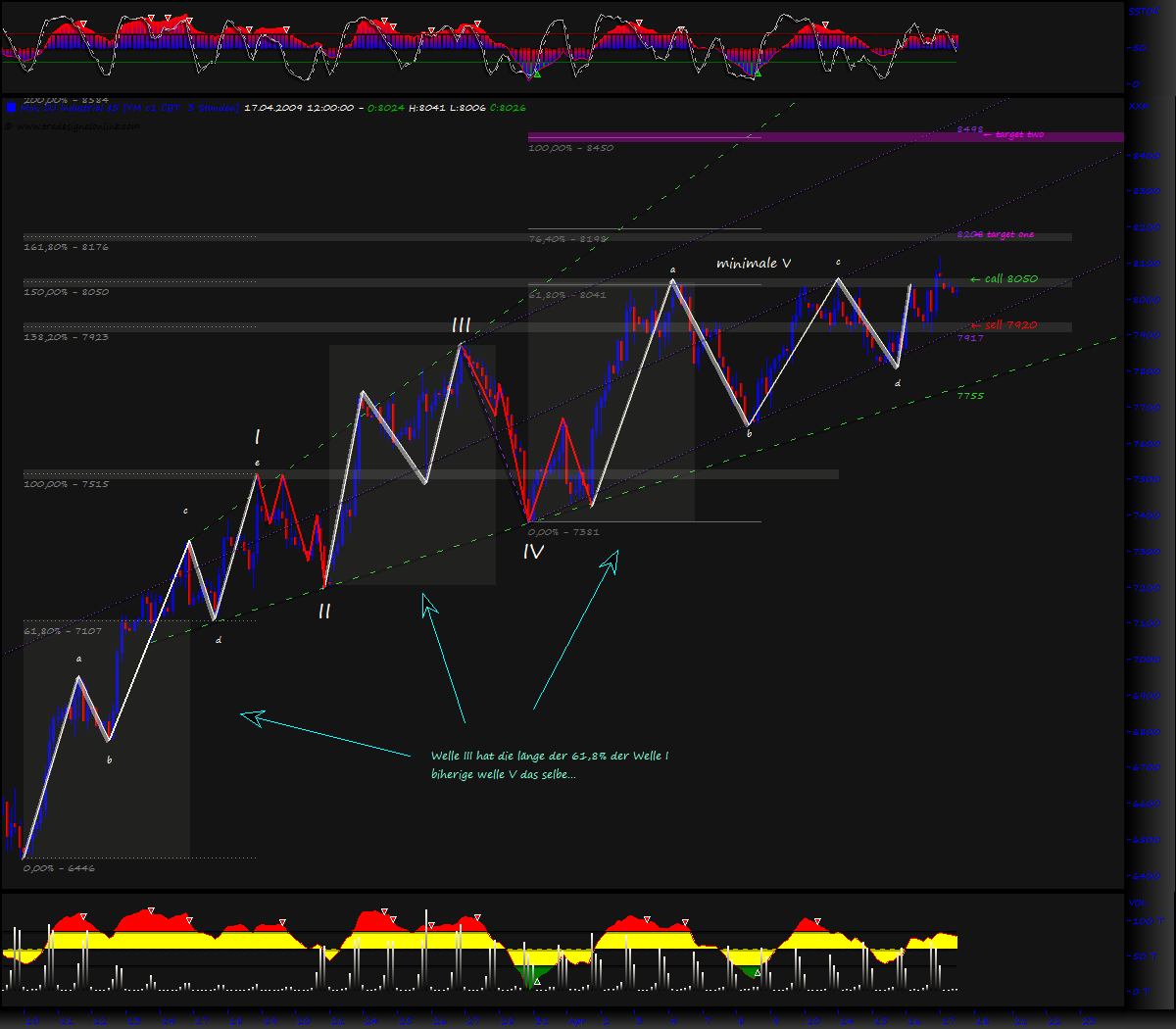This screenshot has width=1176, height=1029.
Task: Click the 'minimale V' wave label
Action: click(754, 263)
